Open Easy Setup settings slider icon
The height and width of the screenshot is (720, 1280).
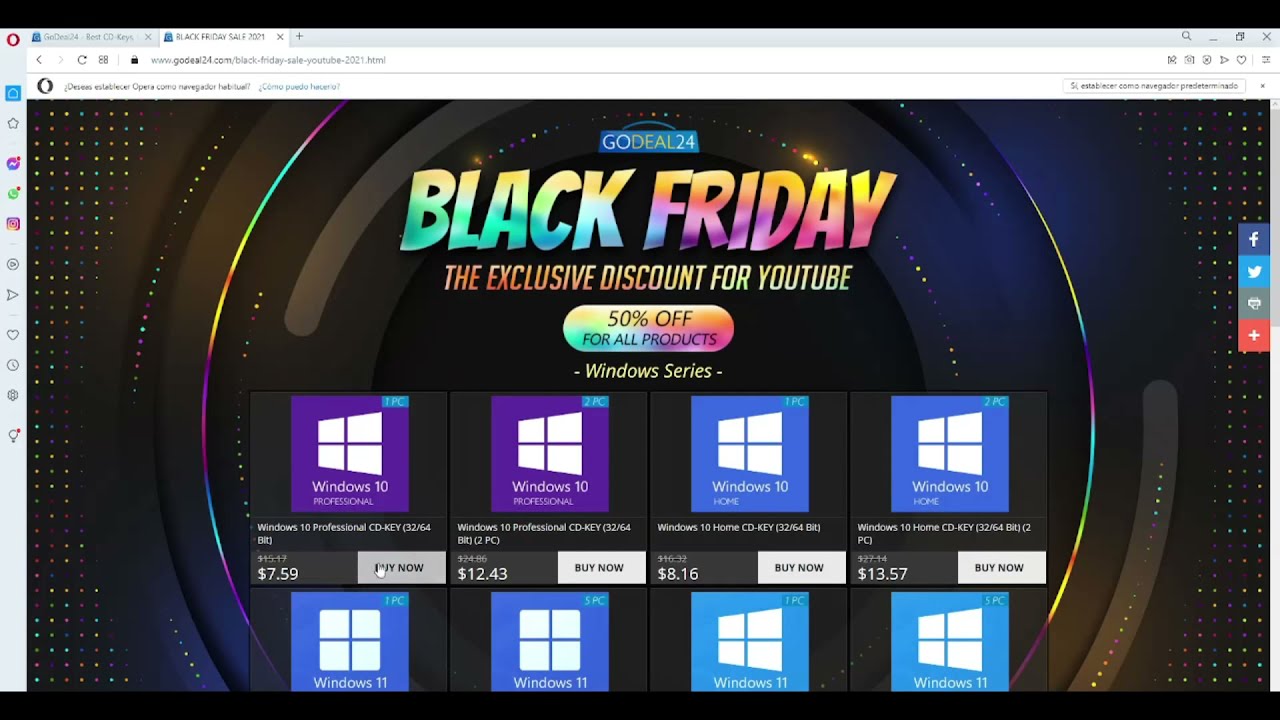point(1266,60)
